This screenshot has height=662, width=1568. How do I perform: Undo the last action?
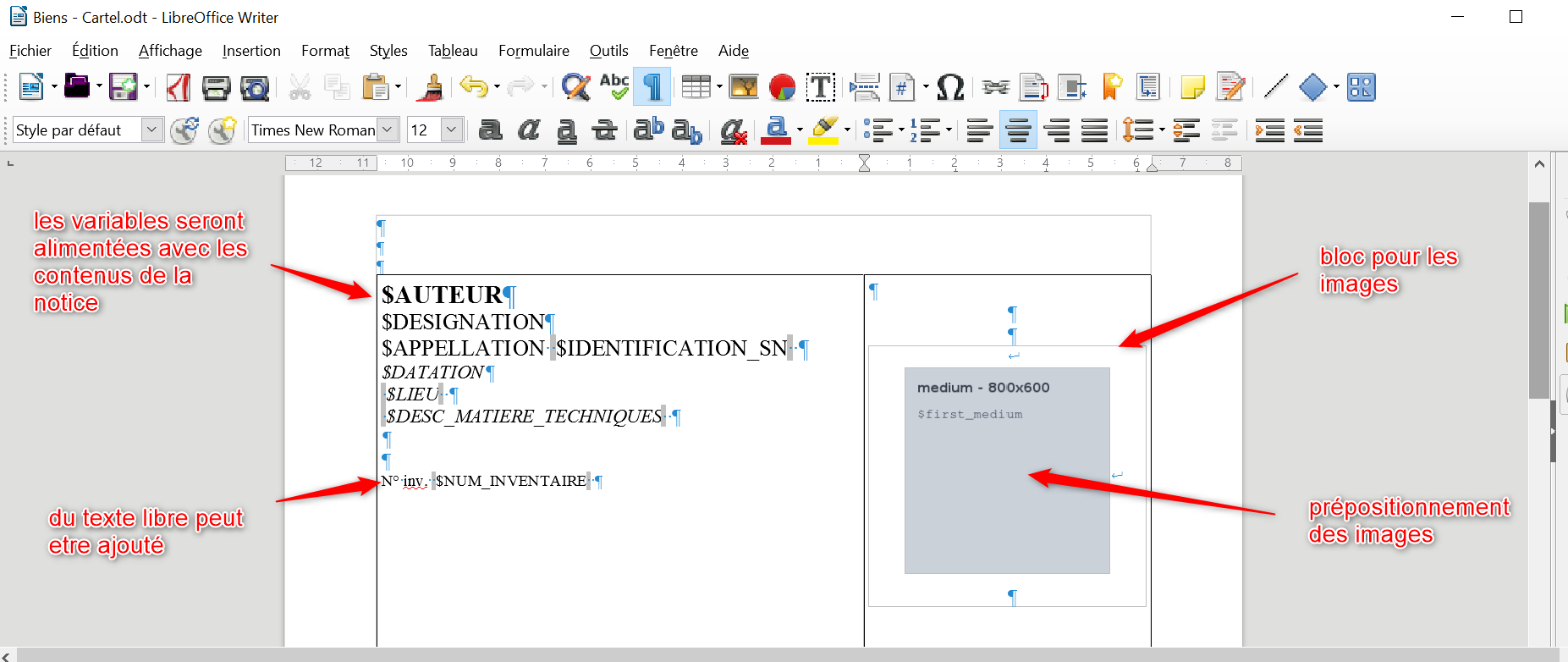pyautogui.click(x=474, y=86)
